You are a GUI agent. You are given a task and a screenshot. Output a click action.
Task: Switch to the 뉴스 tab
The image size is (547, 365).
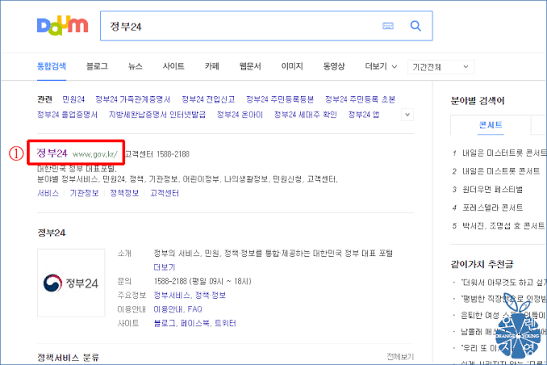(135, 66)
